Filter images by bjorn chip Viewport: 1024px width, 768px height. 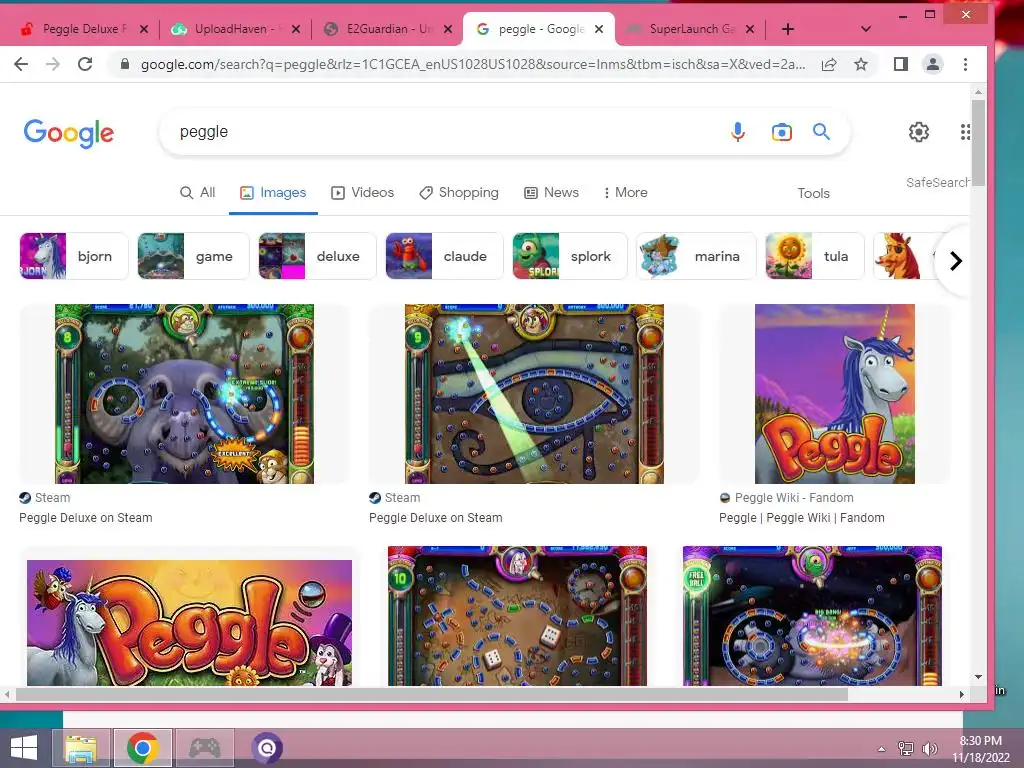tap(74, 256)
